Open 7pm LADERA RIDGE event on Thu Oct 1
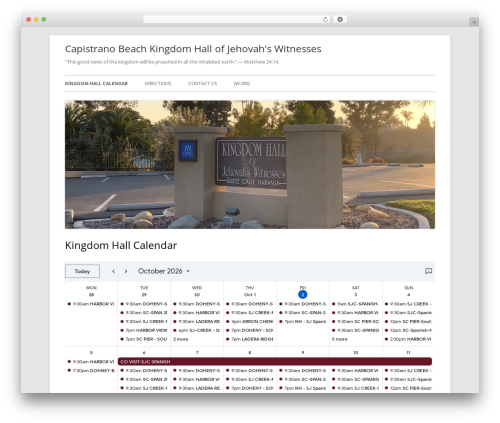This screenshot has height=423, width=500. pyautogui.click(x=250, y=339)
